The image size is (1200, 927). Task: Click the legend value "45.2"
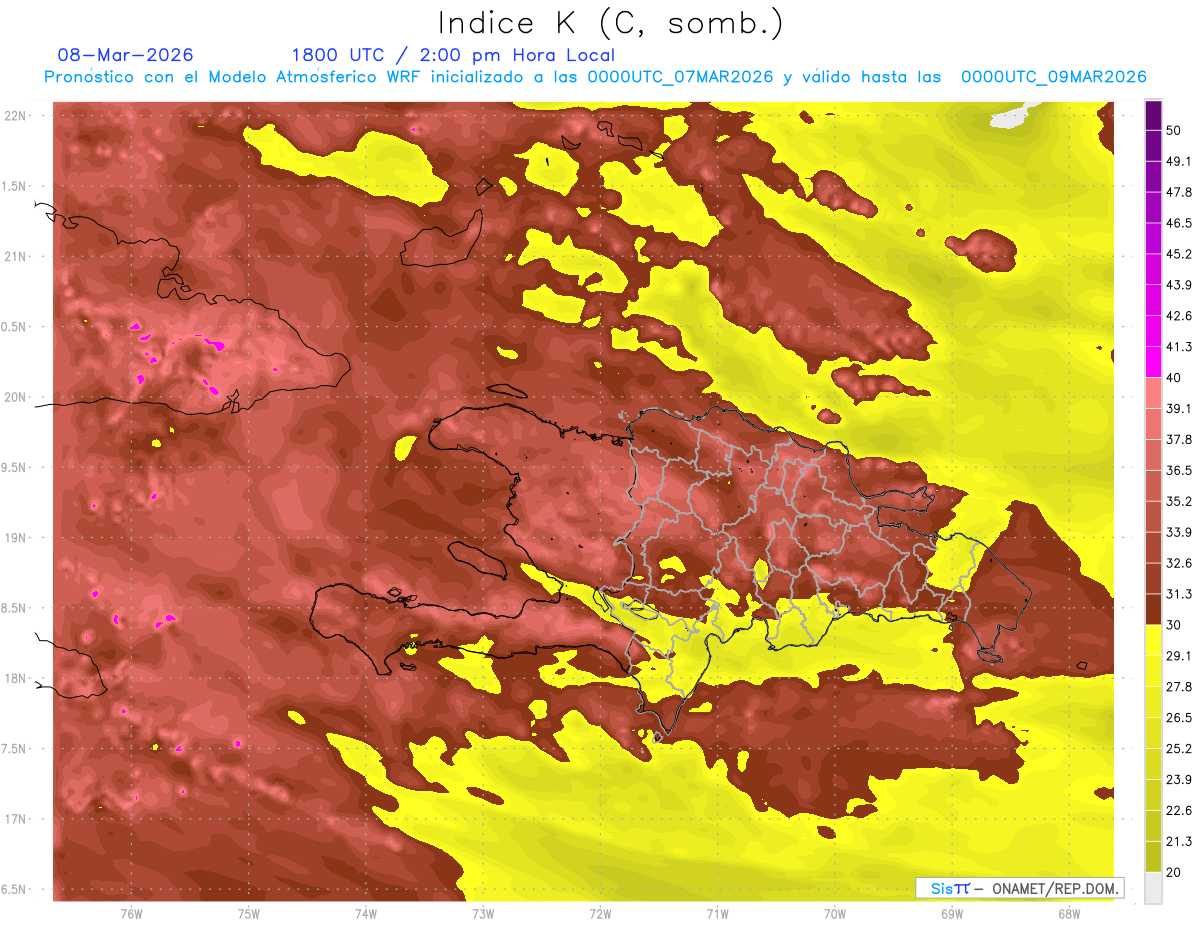pos(1179,254)
